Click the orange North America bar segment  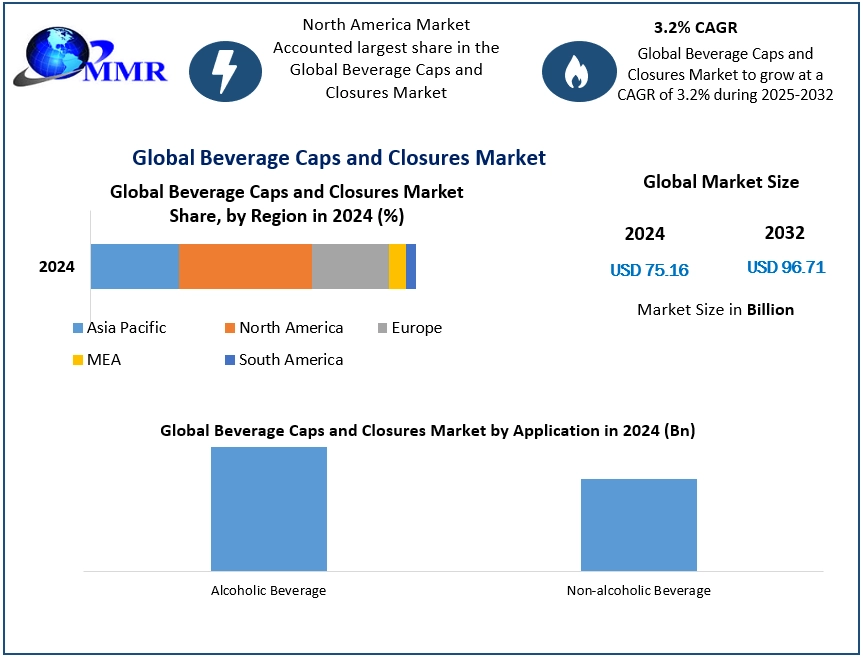coord(245,266)
